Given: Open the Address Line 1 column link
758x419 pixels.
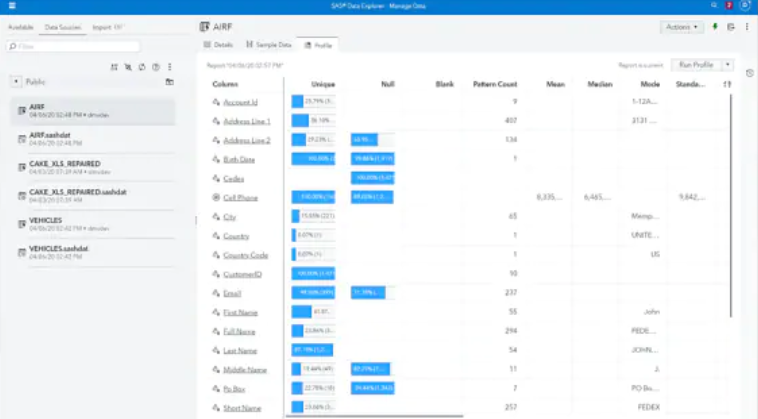Looking at the screenshot, I should (247, 121).
